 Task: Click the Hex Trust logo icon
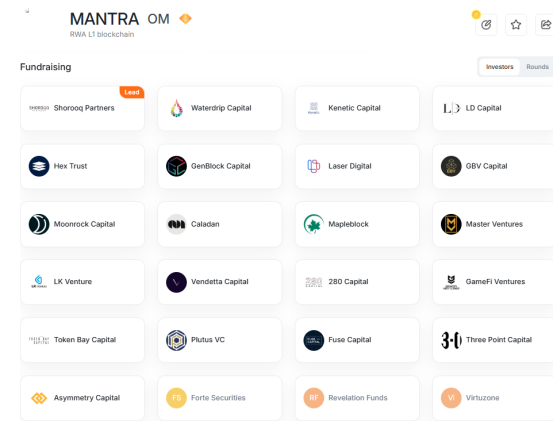click(x=39, y=166)
